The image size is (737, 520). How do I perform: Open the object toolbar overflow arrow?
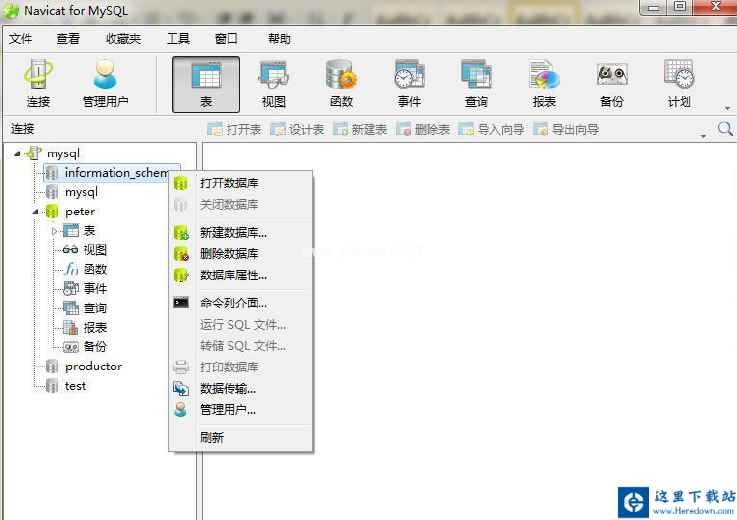pos(703,136)
